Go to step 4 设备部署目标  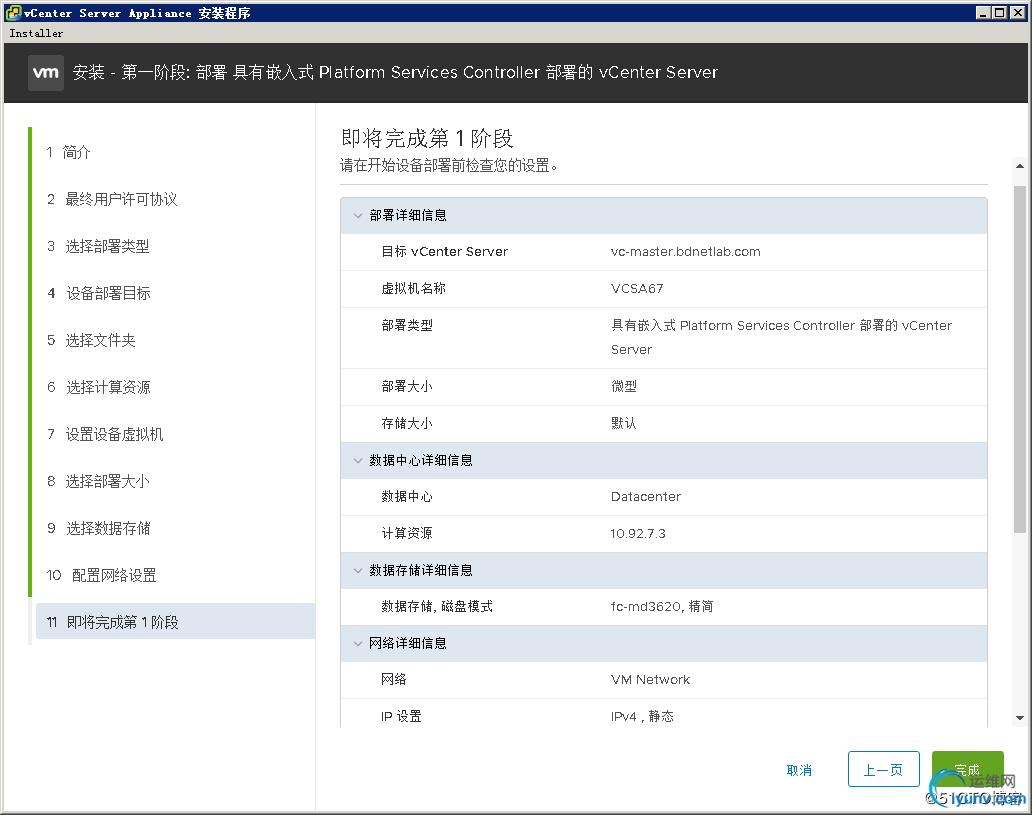coord(99,293)
